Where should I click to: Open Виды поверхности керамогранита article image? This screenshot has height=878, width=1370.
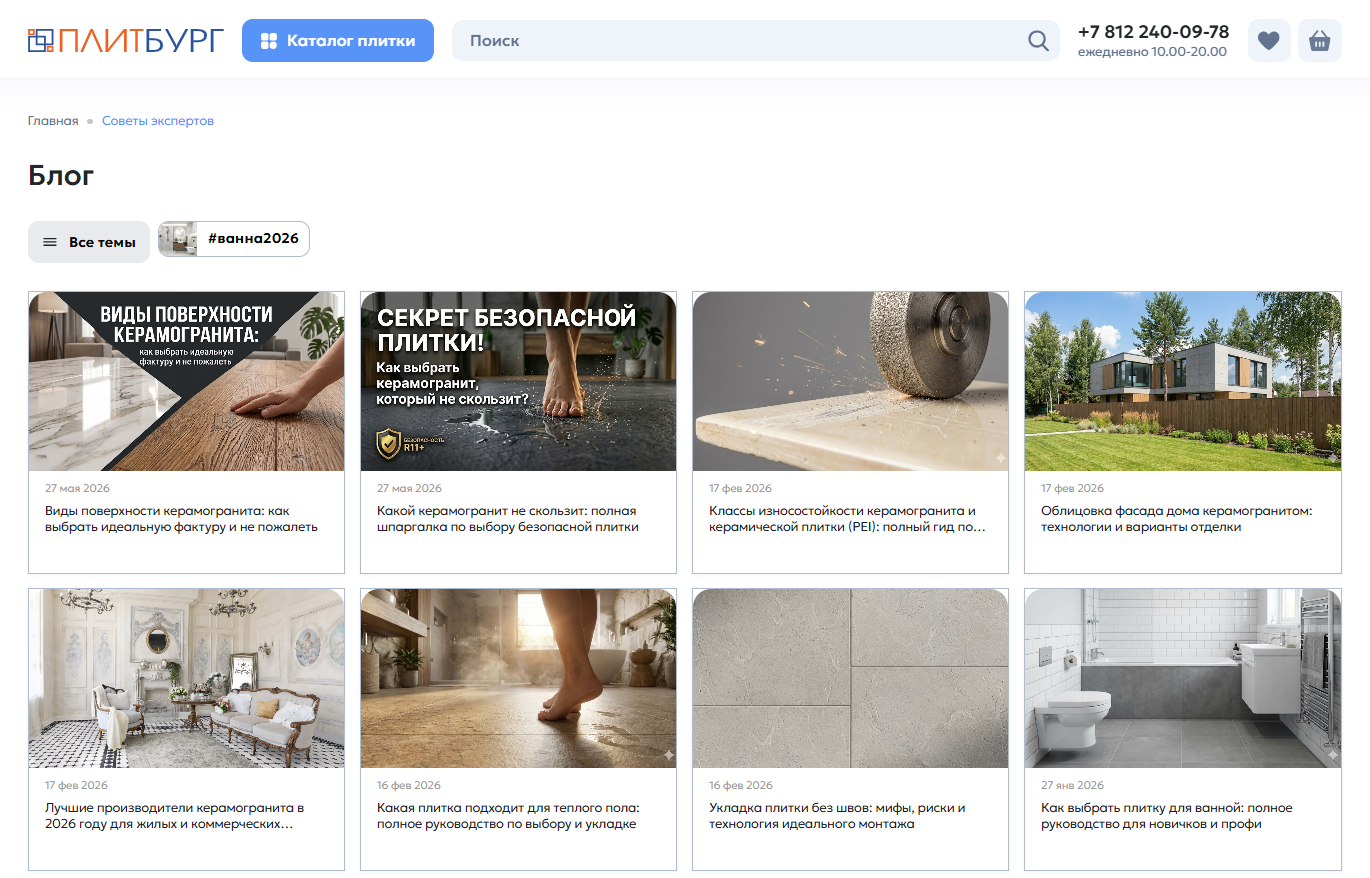(x=186, y=381)
